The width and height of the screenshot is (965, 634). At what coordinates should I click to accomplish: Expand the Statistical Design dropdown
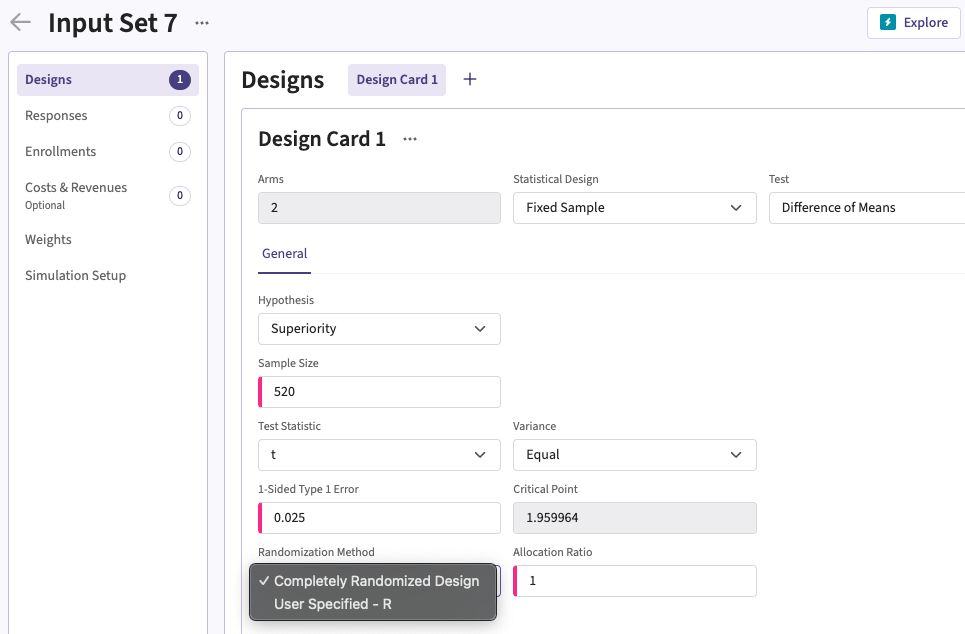(634, 208)
